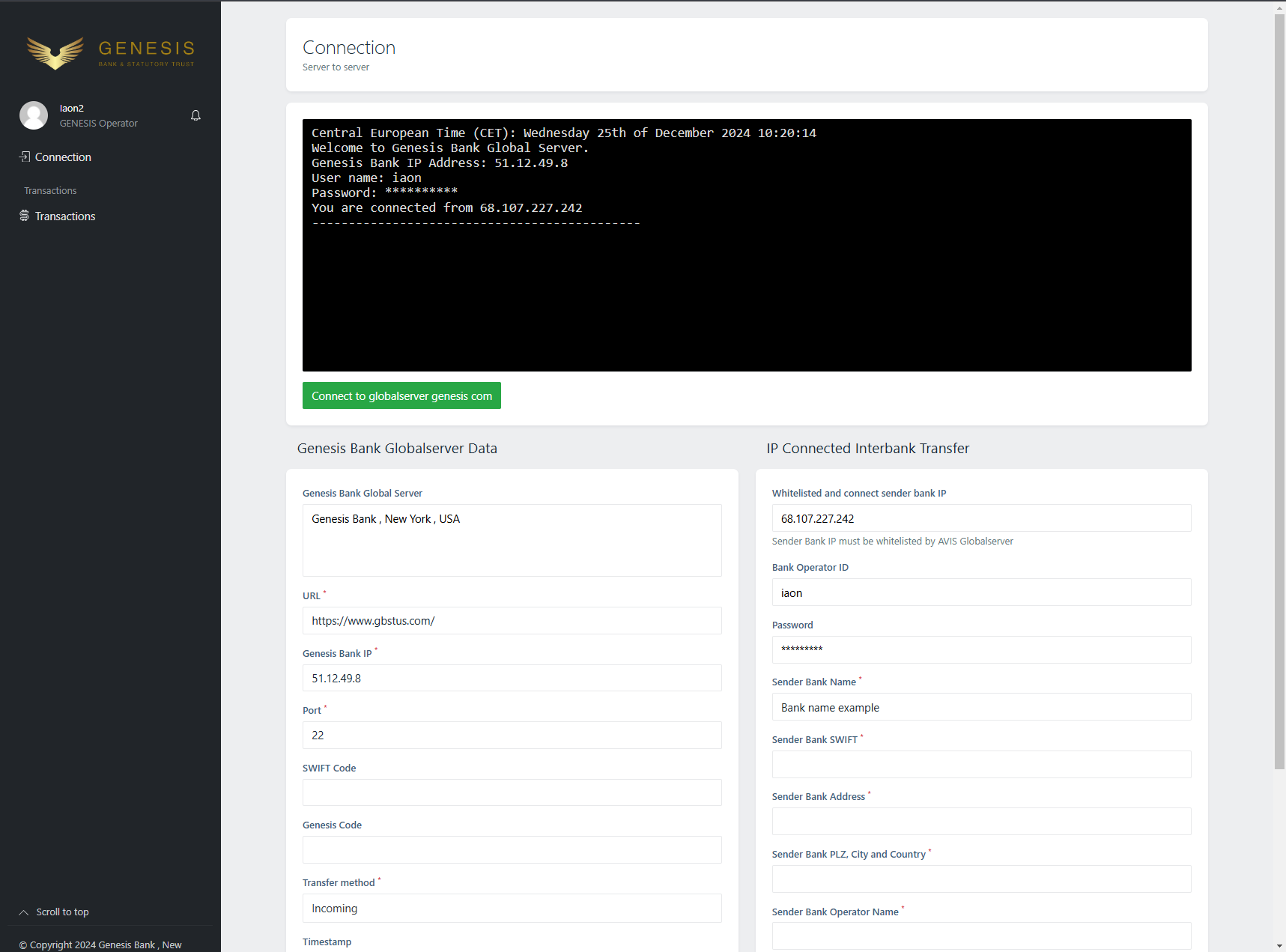Image resolution: width=1286 pixels, height=952 pixels.
Task: Open the Transfer method Incoming dropdown
Action: 512,909
